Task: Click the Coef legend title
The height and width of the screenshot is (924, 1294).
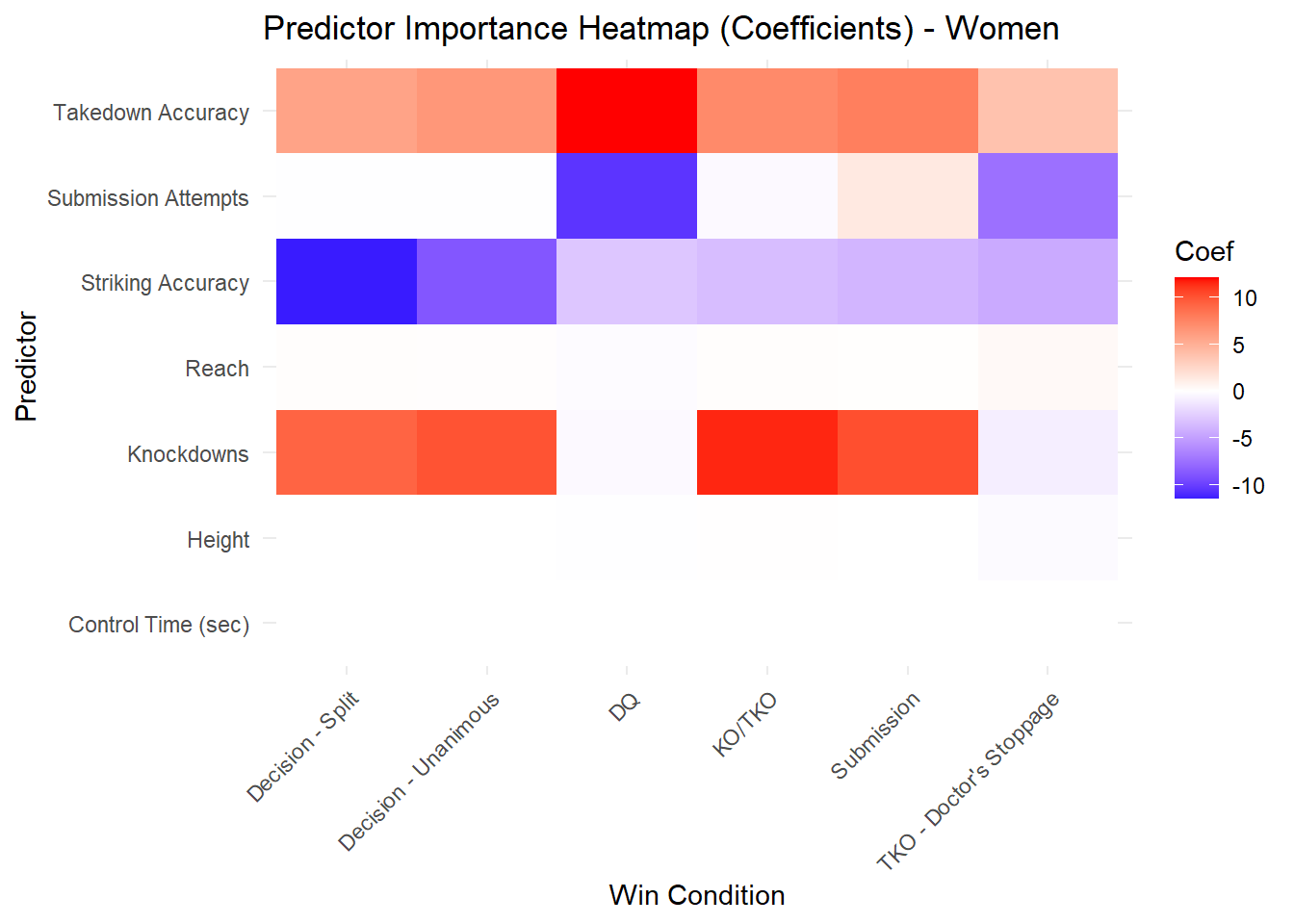Action: pyautogui.click(x=1203, y=251)
